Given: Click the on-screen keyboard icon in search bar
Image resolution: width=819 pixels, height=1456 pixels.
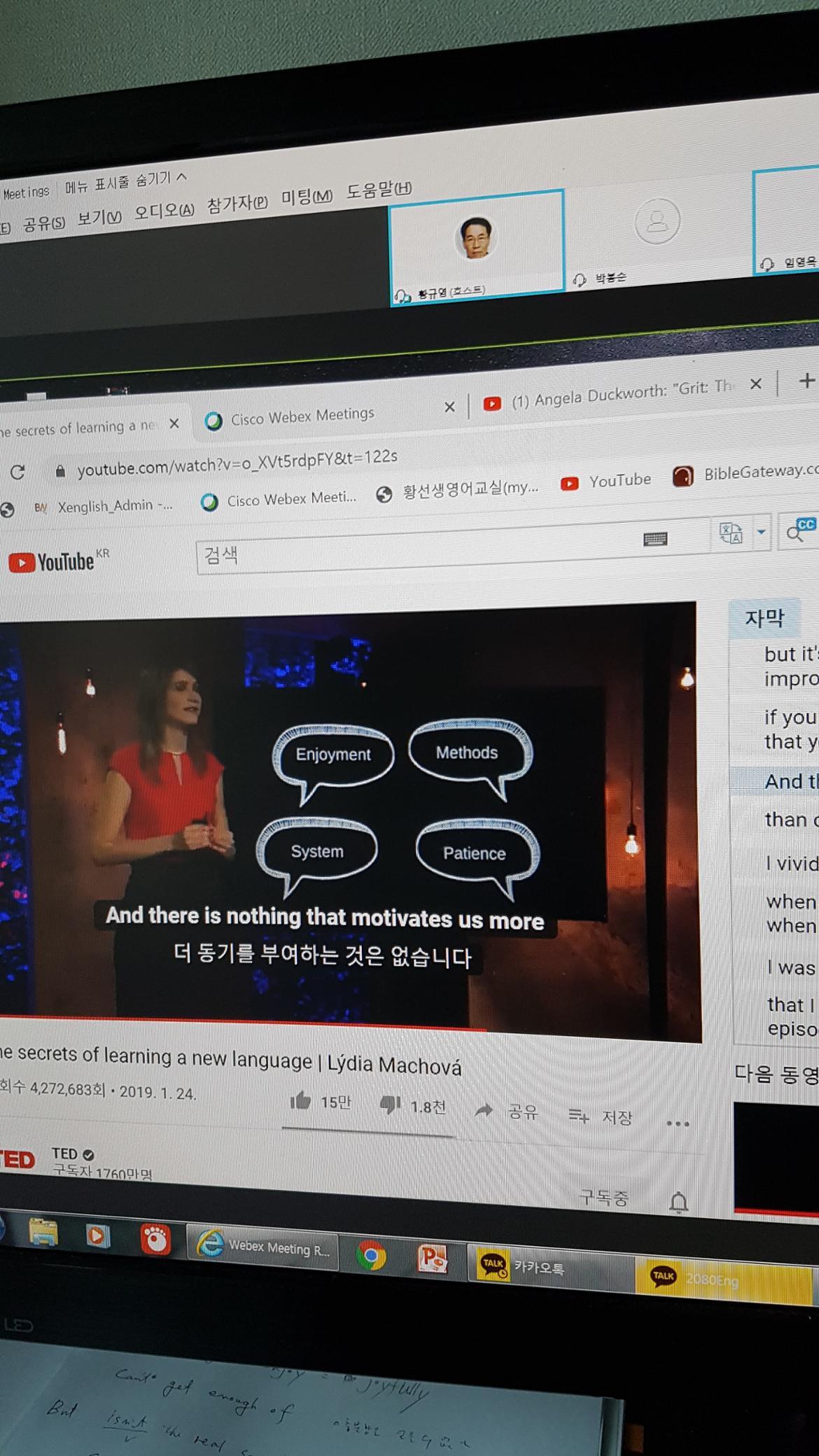Looking at the screenshot, I should pyautogui.click(x=654, y=538).
